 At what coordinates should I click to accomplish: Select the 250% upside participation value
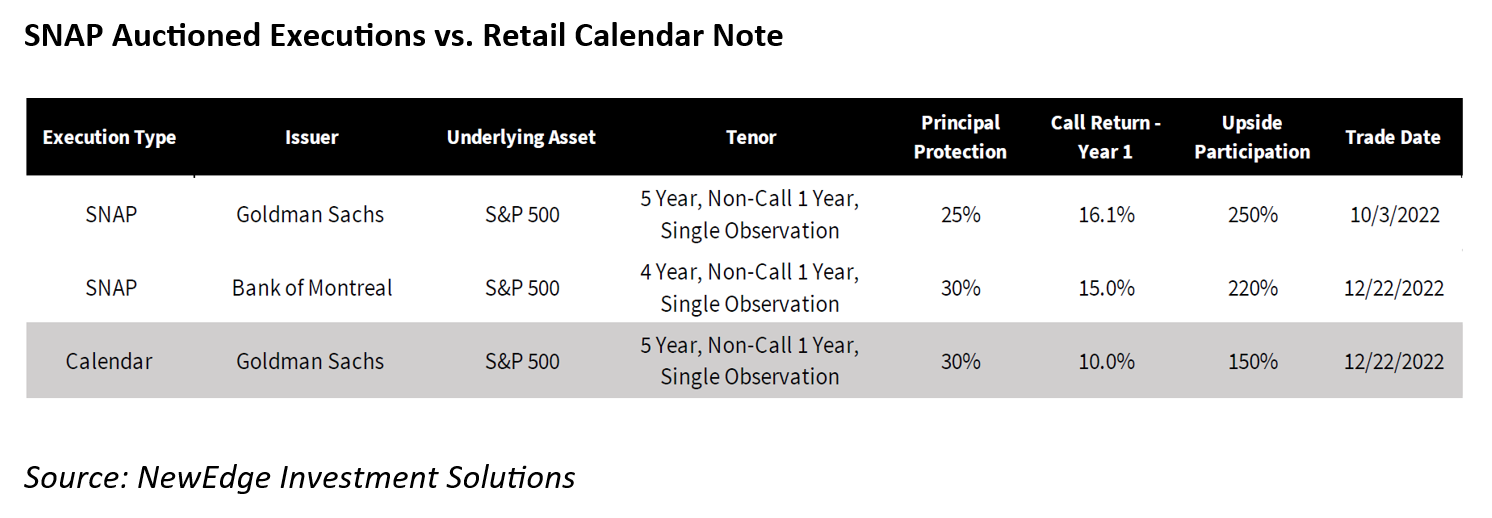[1253, 214]
